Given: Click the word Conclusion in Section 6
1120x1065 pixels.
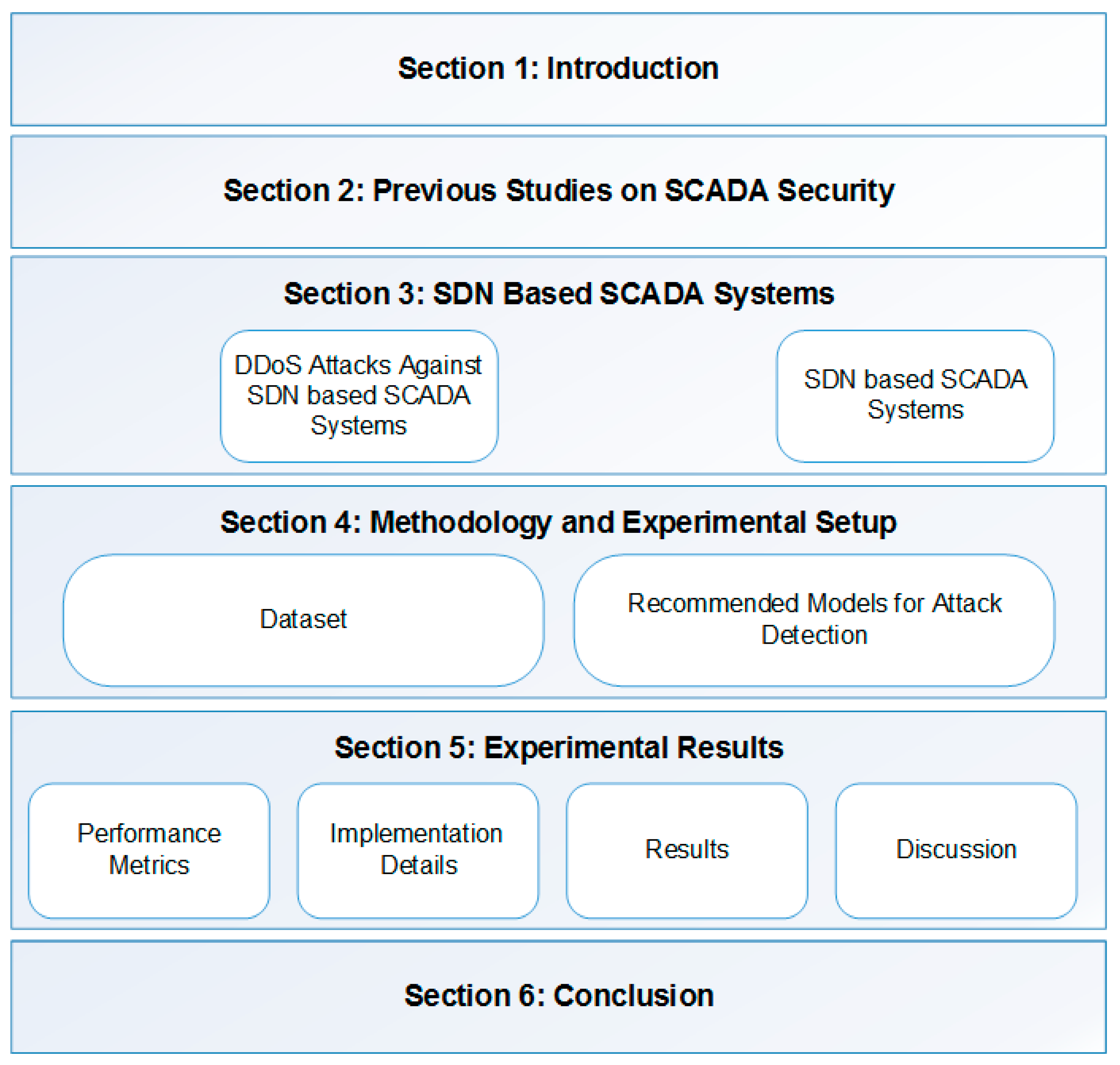Looking at the screenshot, I should (x=633, y=996).
